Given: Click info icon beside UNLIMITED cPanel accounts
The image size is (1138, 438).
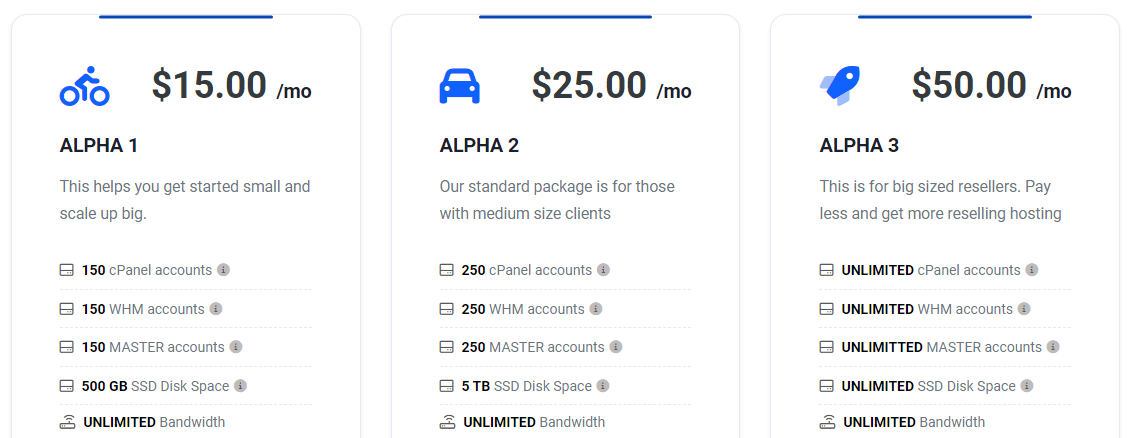Looking at the screenshot, I should pyautogui.click(x=1032, y=270).
